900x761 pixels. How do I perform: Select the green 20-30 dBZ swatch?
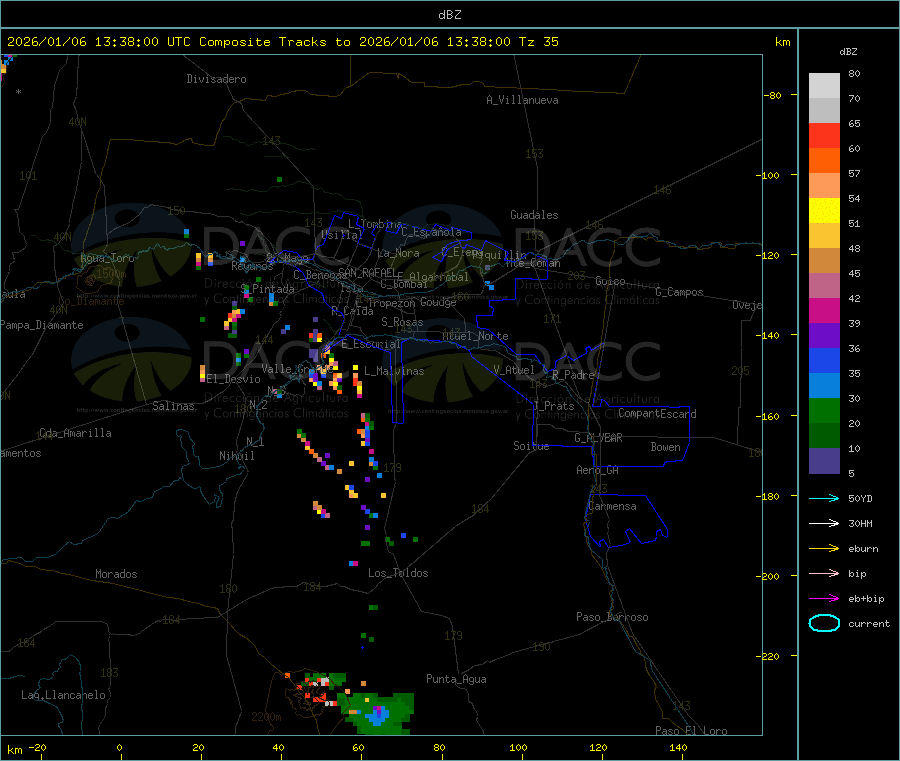click(824, 410)
